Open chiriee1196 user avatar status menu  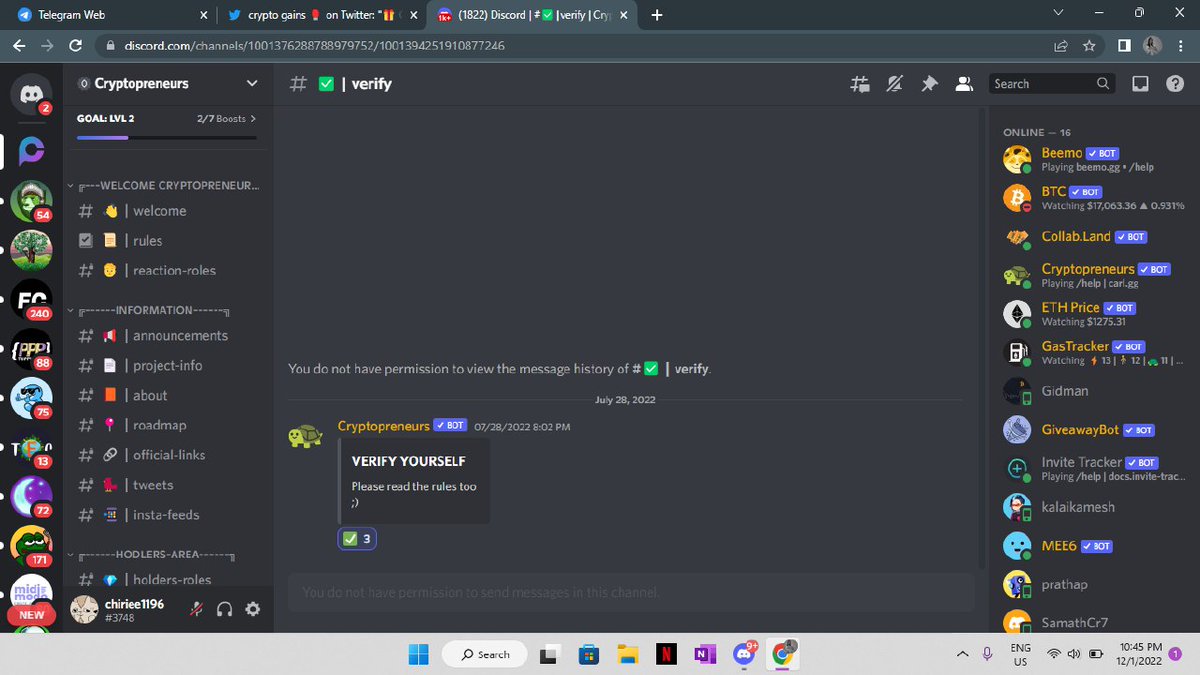tap(85, 609)
